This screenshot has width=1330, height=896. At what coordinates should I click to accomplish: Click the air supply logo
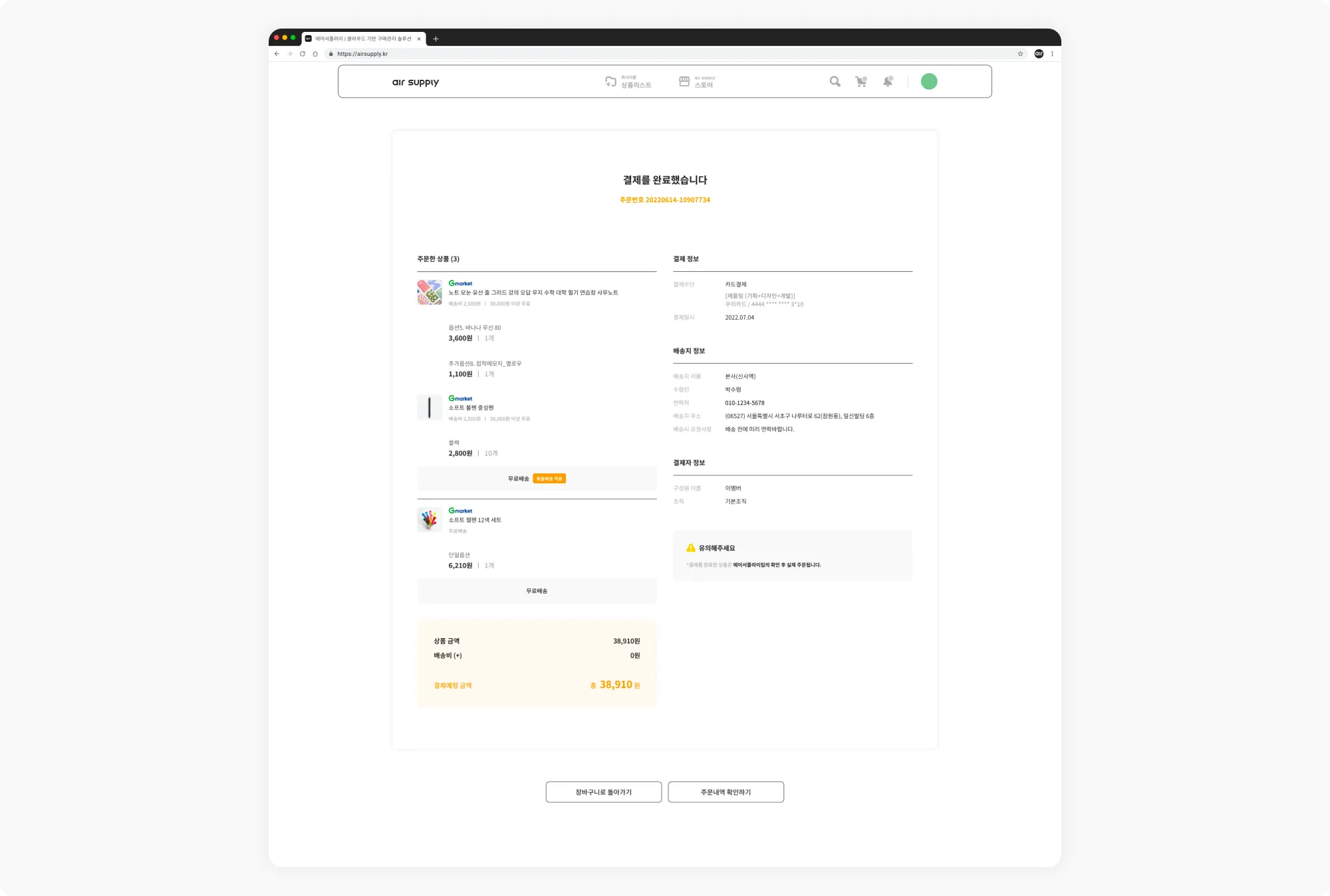pos(416,82)
